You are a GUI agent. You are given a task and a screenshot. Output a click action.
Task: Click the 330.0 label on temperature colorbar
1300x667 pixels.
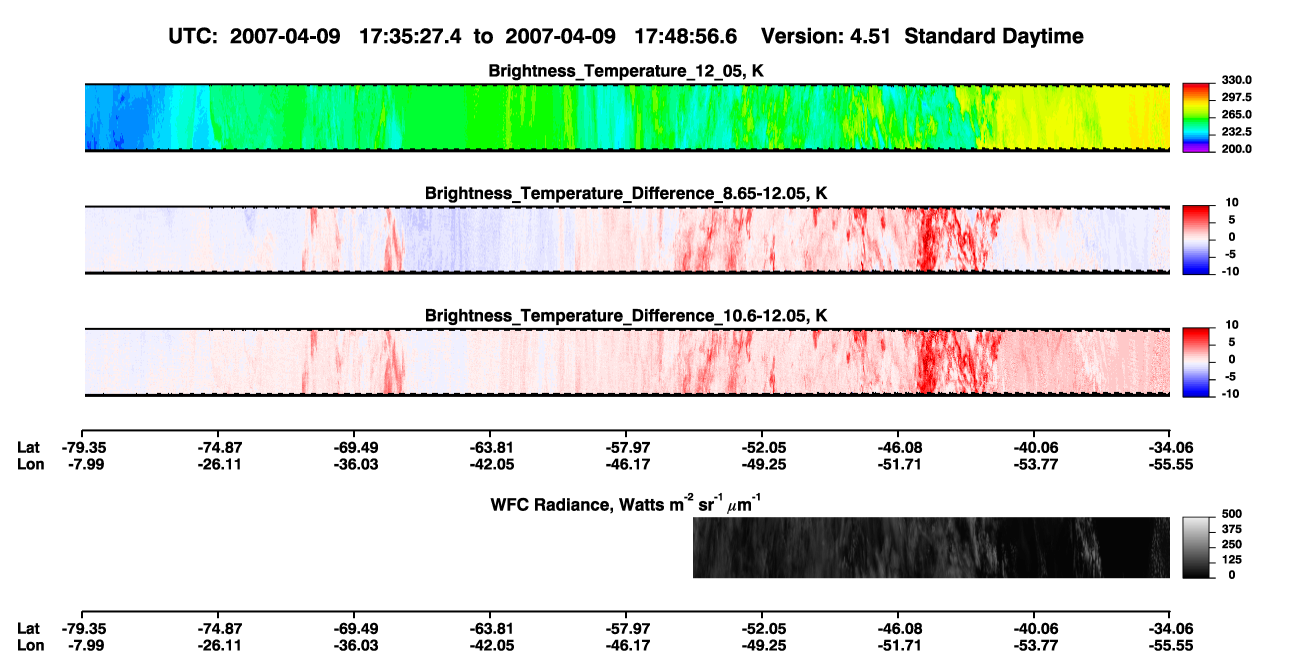[x=1235, y=80]
